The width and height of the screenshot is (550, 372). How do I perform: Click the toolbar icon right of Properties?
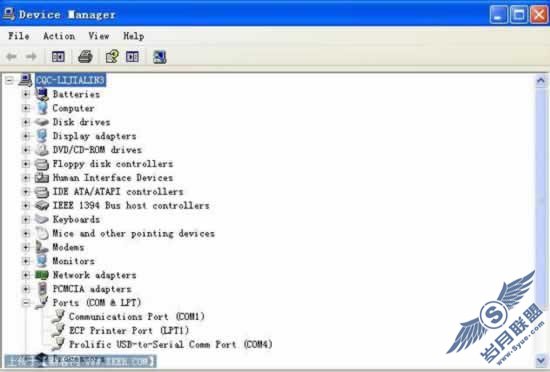coord(133,56)
